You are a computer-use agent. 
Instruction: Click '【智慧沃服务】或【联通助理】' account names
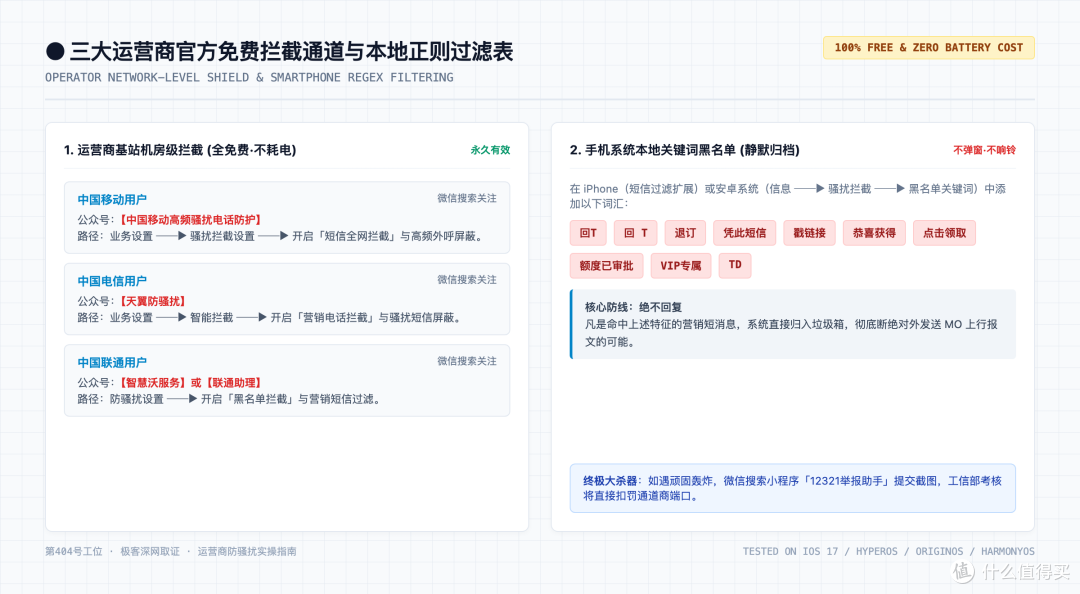[190, 382]
